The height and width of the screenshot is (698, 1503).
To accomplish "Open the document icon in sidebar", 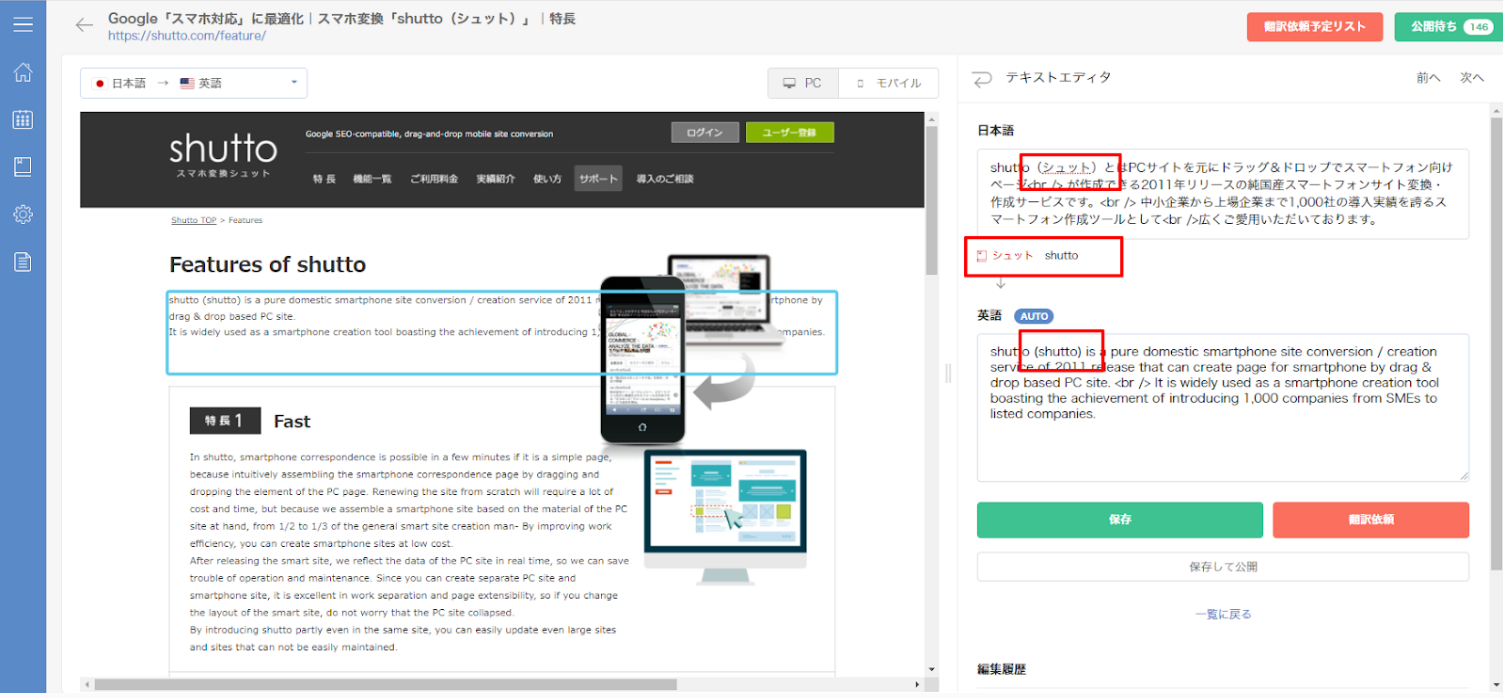I will tap(22, 262).
